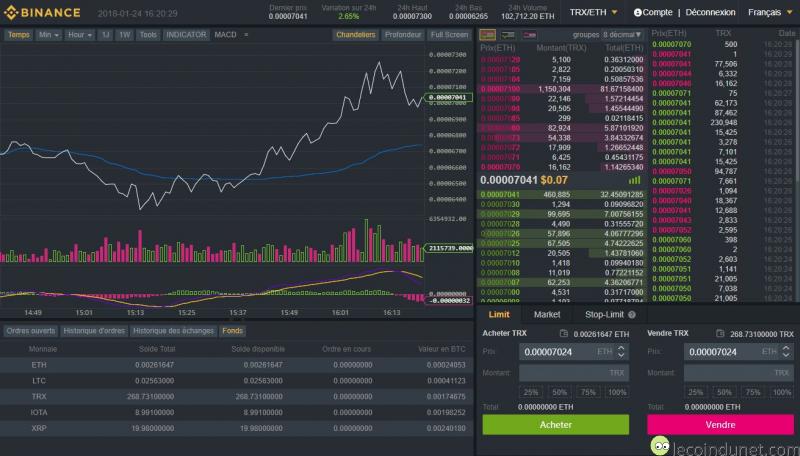Open the INDICATOR options

(186, 35)
